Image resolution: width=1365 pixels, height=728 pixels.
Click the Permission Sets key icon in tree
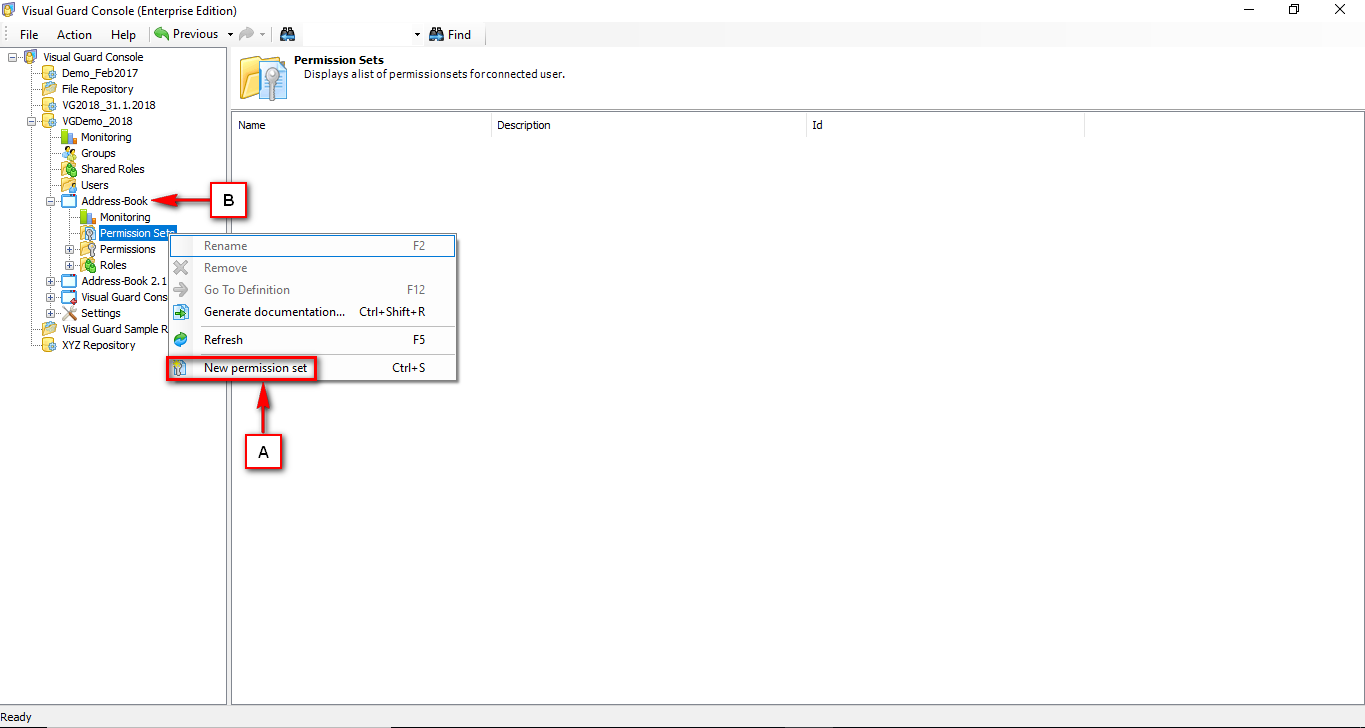coord(88,233)
